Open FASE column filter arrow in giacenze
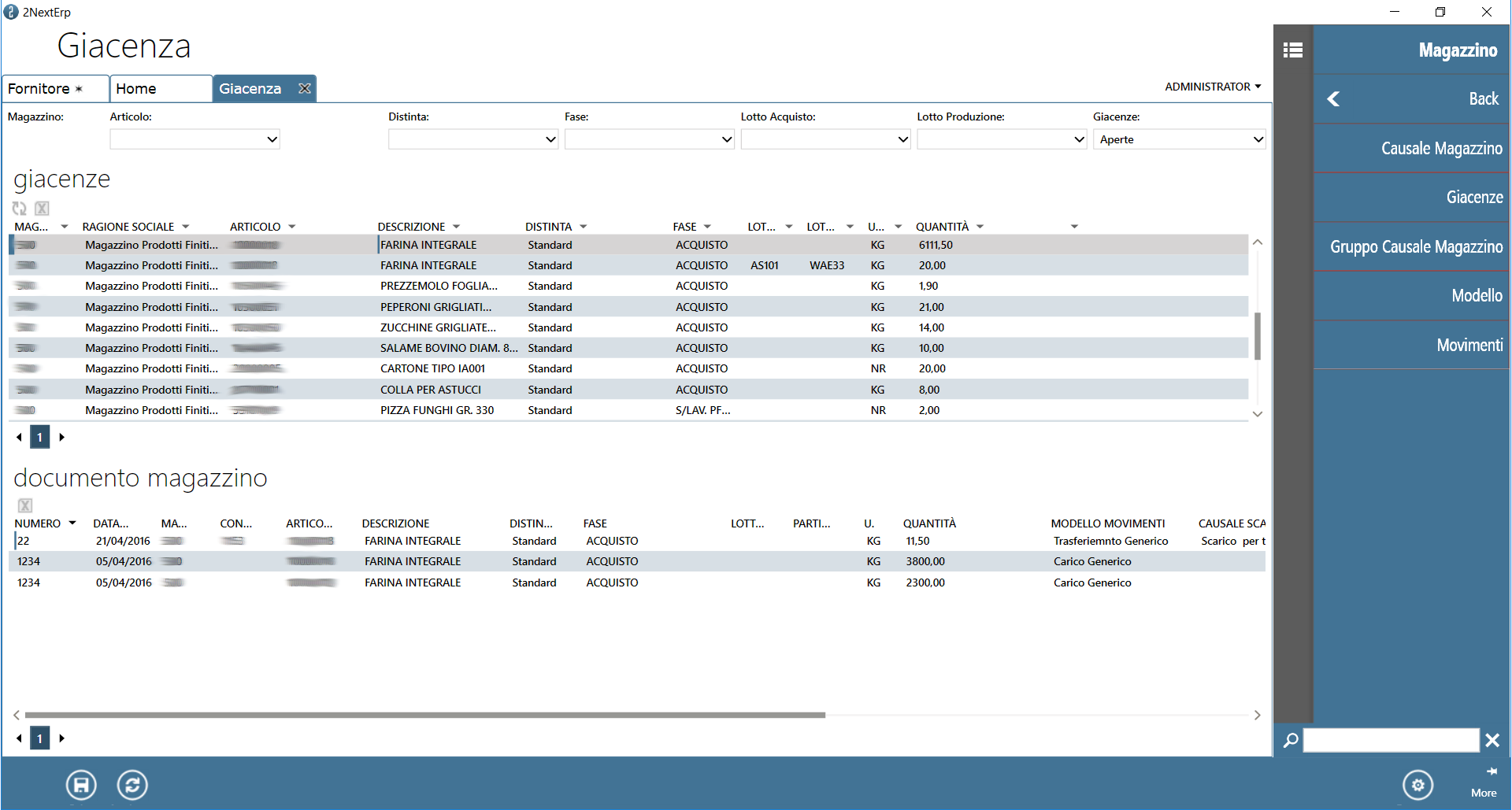 (x=708, y=227)
